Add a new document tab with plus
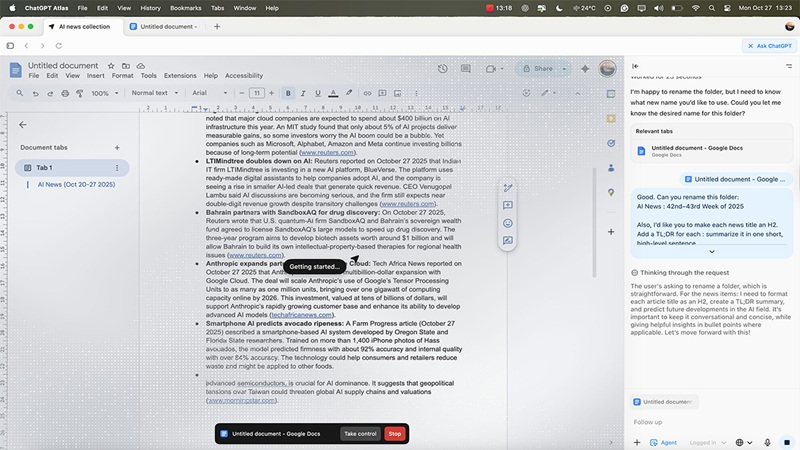 tap(117, 147)
